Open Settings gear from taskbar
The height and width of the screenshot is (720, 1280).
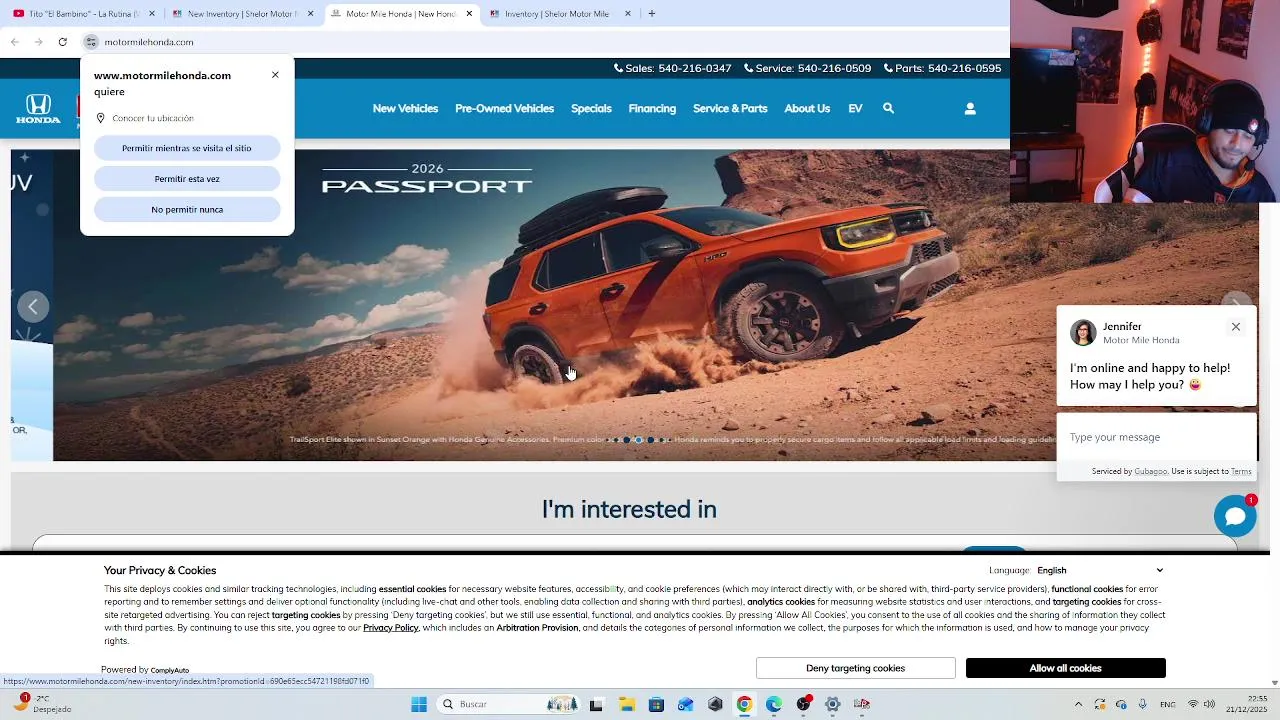coord(832,704)
